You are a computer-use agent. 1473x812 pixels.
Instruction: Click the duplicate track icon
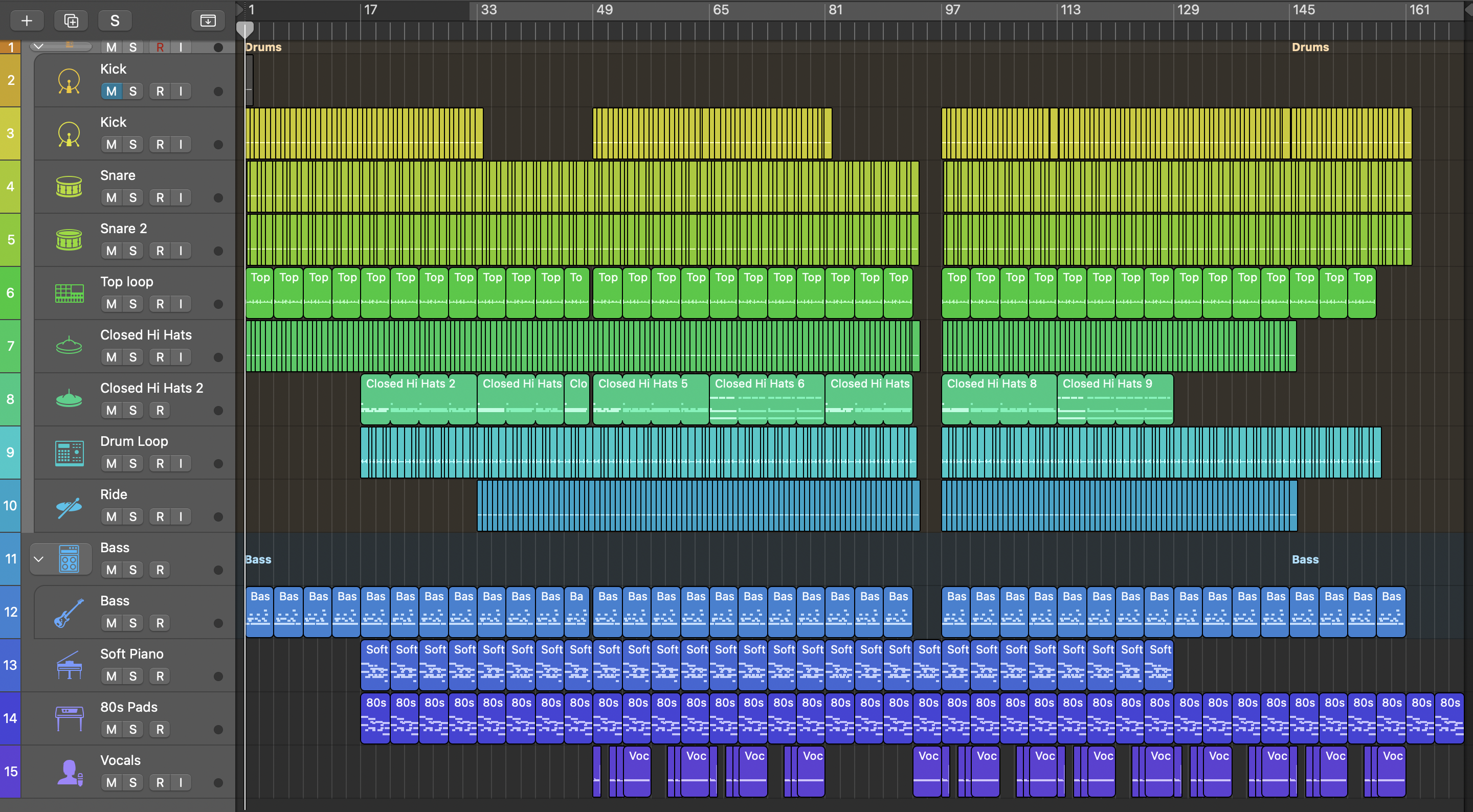(71, 21)
